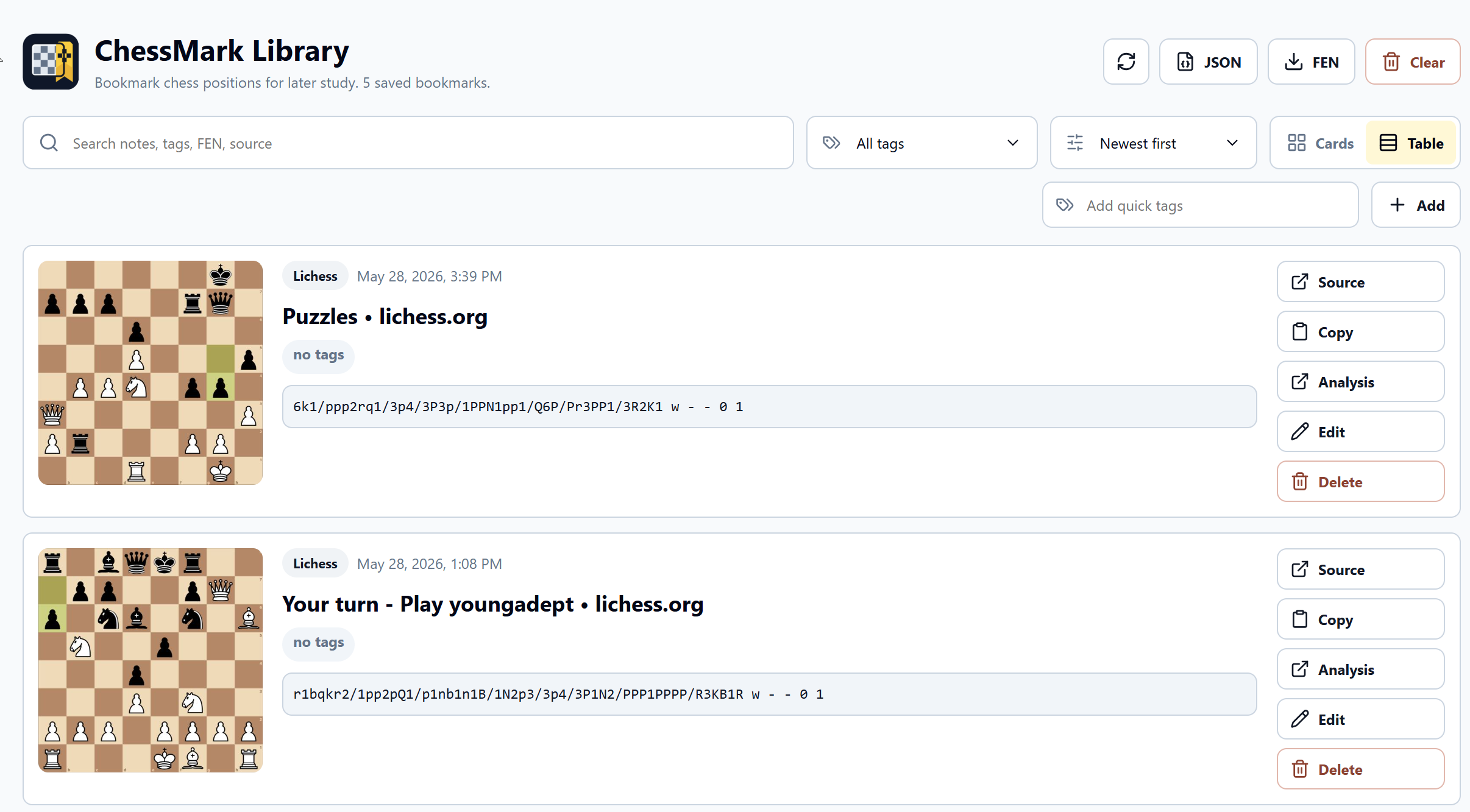This screenshot has width=1470, height=812.
Task: Click the grid icon beside Cards
Action: pos(1296,143)
